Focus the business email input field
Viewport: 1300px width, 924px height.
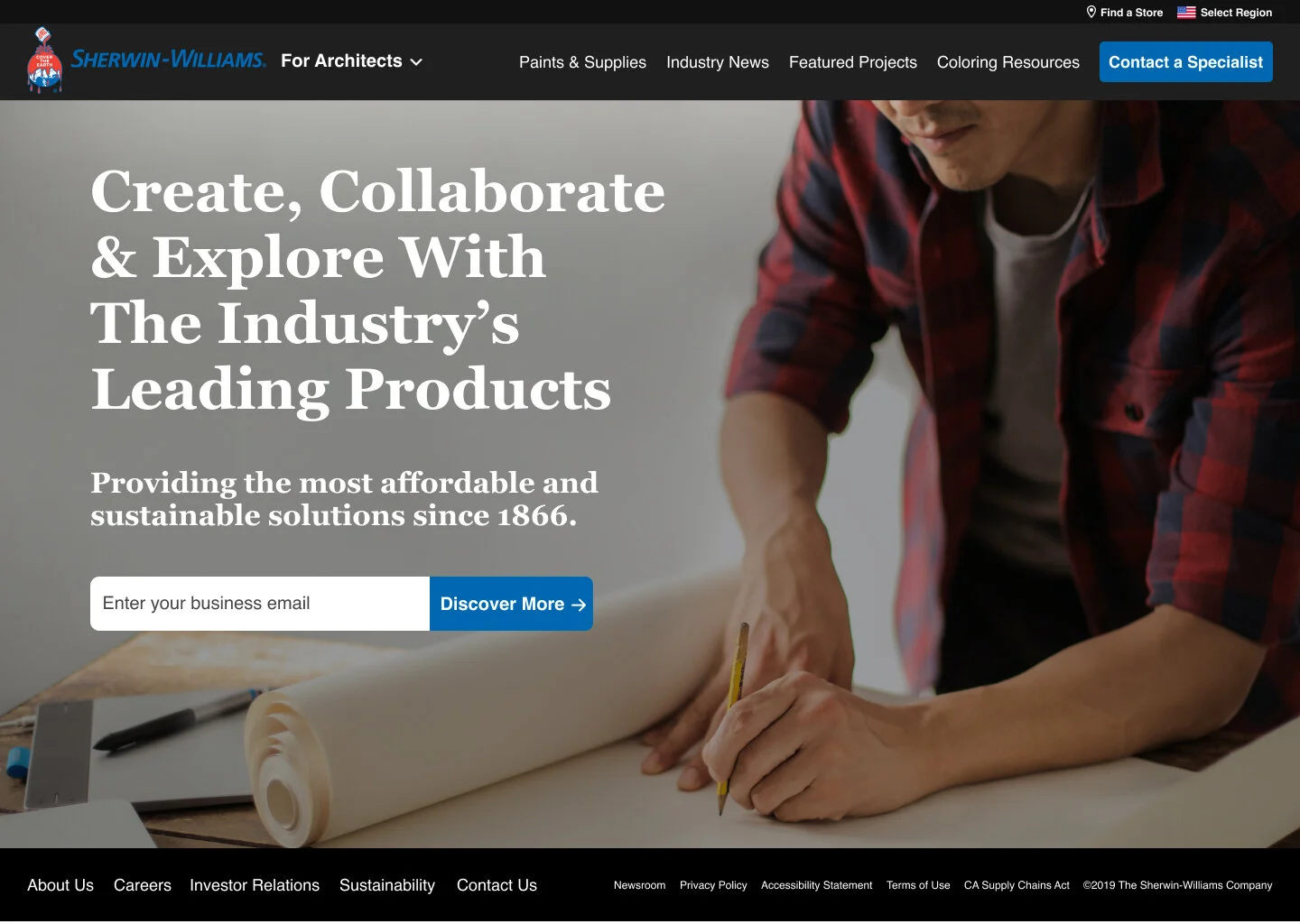[x=260, y=604]
